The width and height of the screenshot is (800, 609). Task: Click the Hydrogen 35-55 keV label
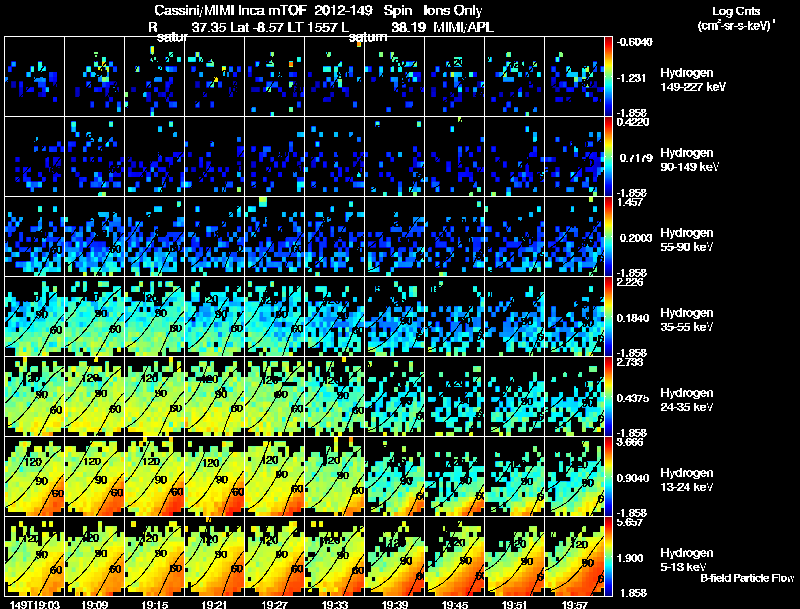coord(687,320)
